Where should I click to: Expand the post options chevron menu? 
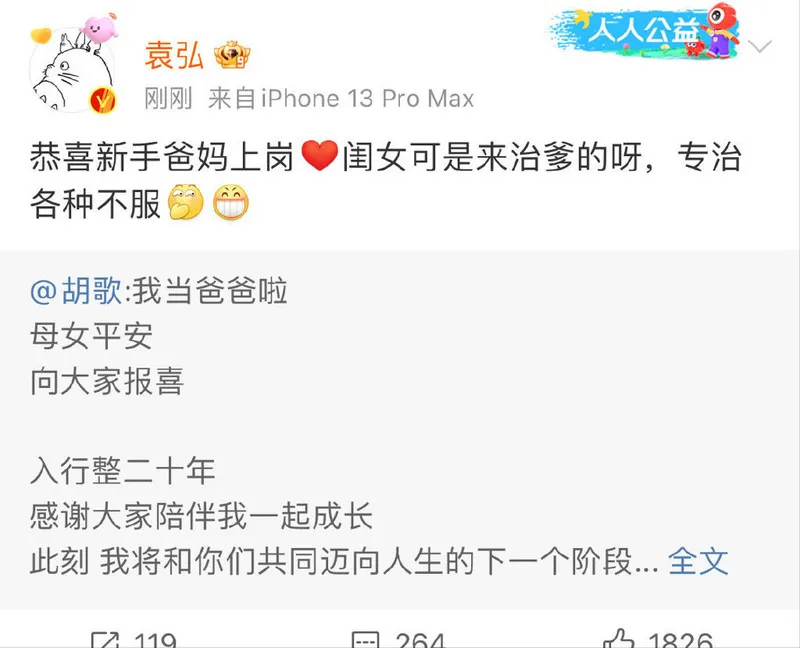click(760, 47)
